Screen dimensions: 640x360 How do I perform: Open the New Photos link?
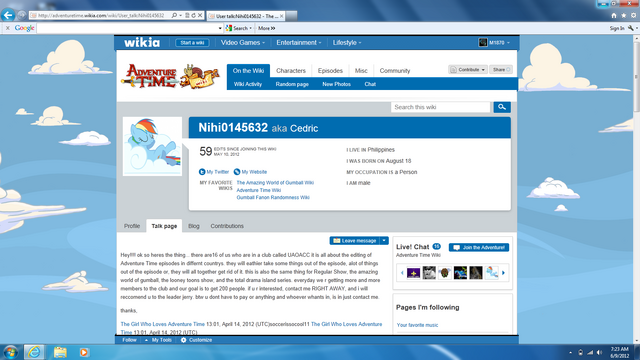click(336, 84)
